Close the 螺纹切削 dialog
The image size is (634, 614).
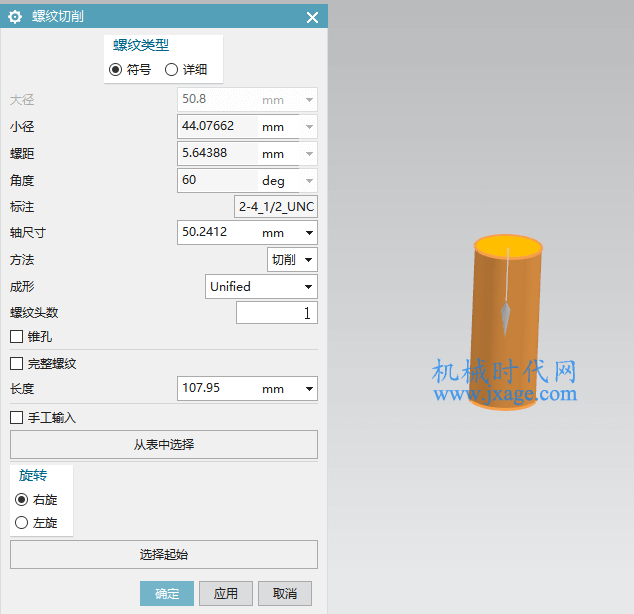312,17
